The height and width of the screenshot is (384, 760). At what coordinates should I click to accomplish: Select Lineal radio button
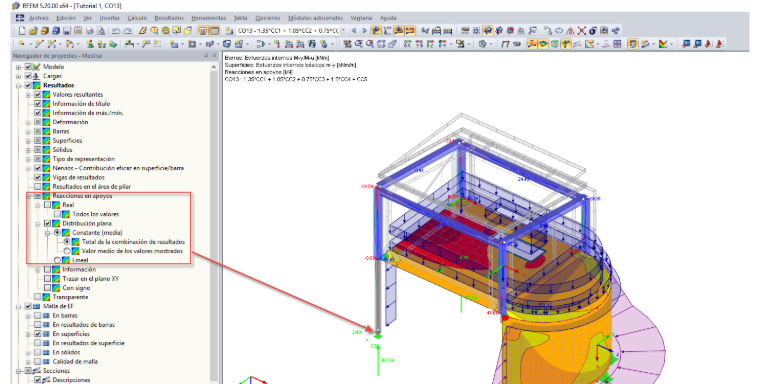tap(57, 260)
